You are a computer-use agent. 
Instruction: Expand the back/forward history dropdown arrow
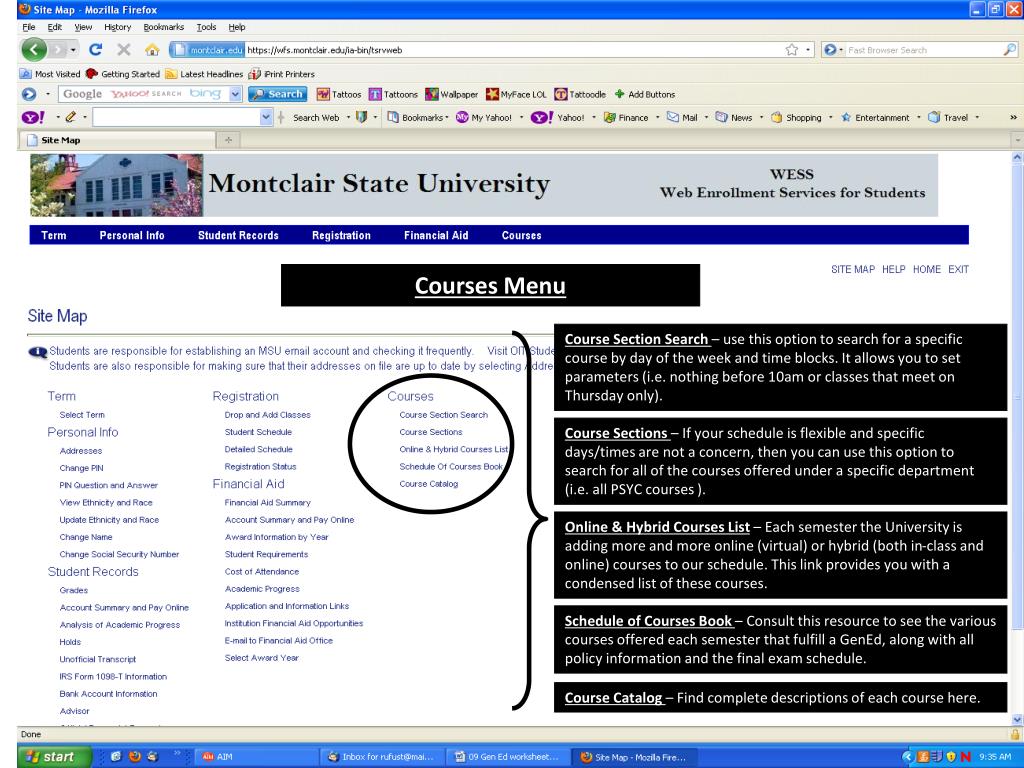pyautogui.click(x=73, y=50)
